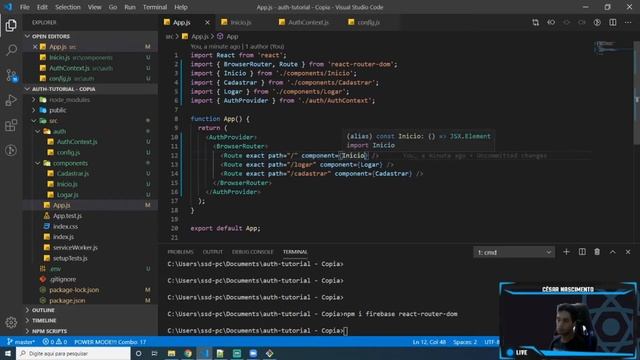Switch to the Output panel tab
This screenshot has width=640, height=360.
click(x=213, y=252)
